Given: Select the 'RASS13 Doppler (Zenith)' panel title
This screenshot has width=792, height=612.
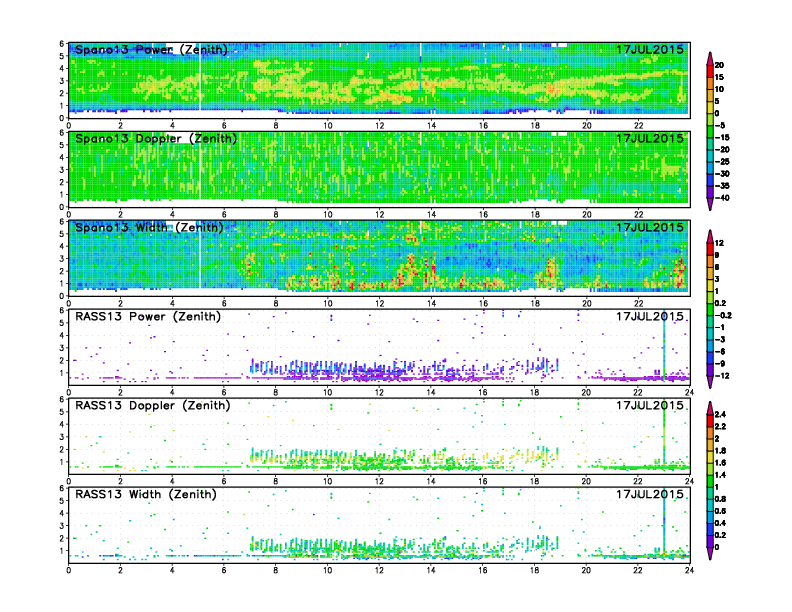Looking at the screenshot, I should [153, 405].
